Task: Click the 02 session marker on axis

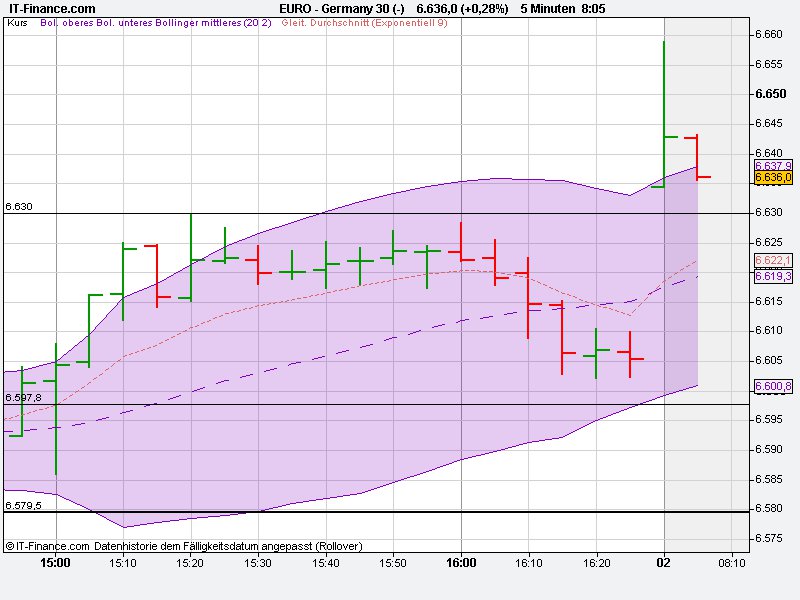Action: (x=663, y=562)
